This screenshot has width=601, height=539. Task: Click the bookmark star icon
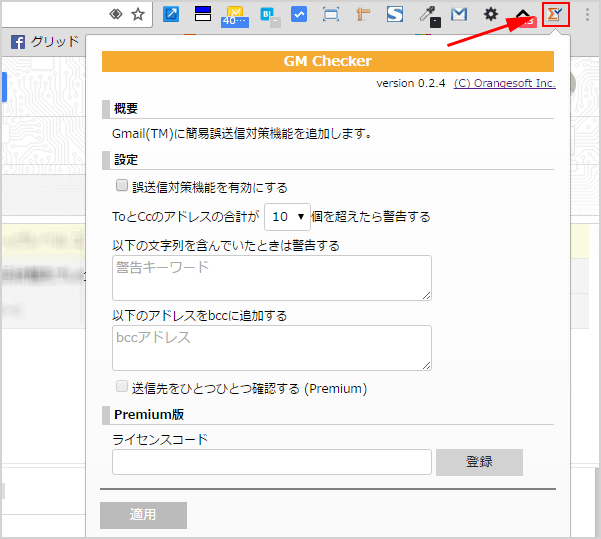coord(138,15)
